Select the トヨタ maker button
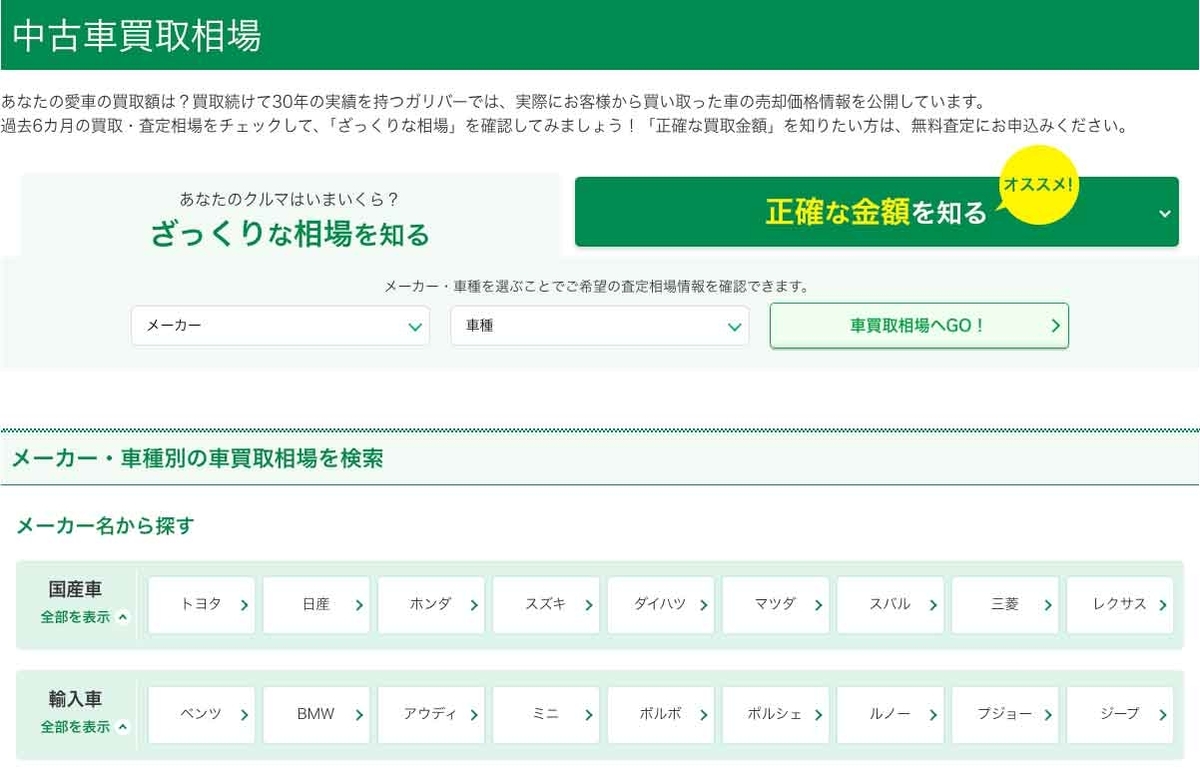This screenshot has width=1200, height=768. click(x=202, y=605)
